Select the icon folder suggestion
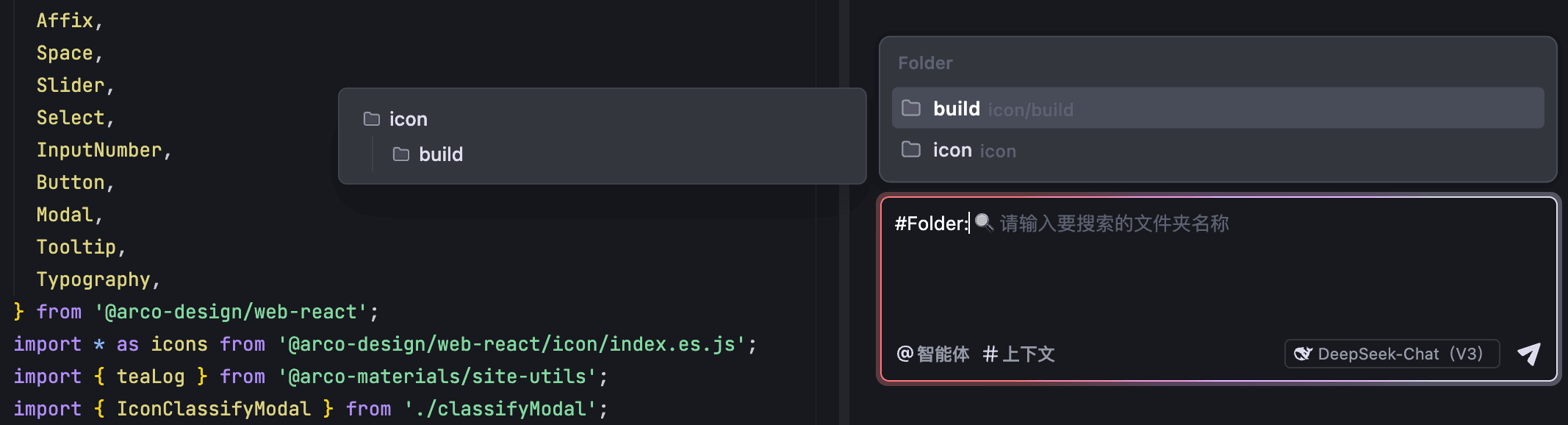 click(1218, 150)
